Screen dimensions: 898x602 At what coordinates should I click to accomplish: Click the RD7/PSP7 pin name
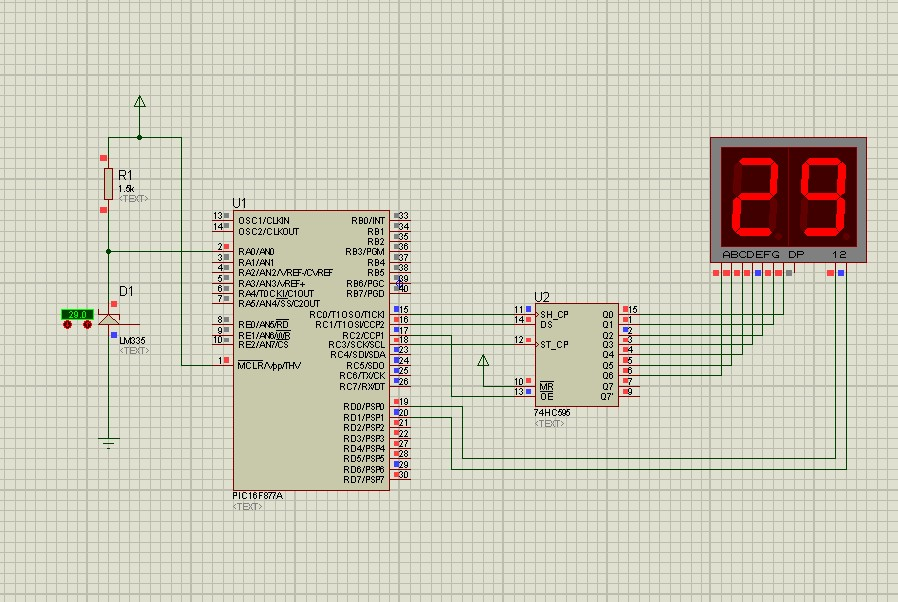pos(364,479)
